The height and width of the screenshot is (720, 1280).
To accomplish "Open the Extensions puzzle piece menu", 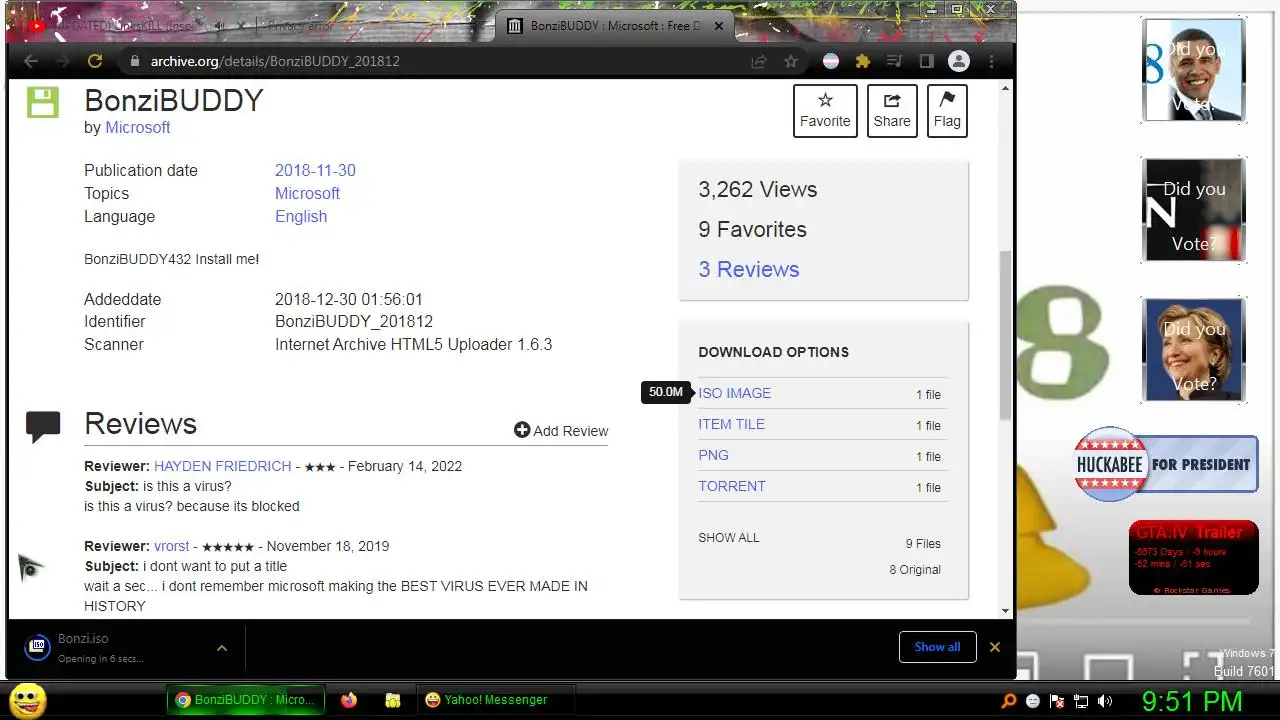I will point(862,61).
